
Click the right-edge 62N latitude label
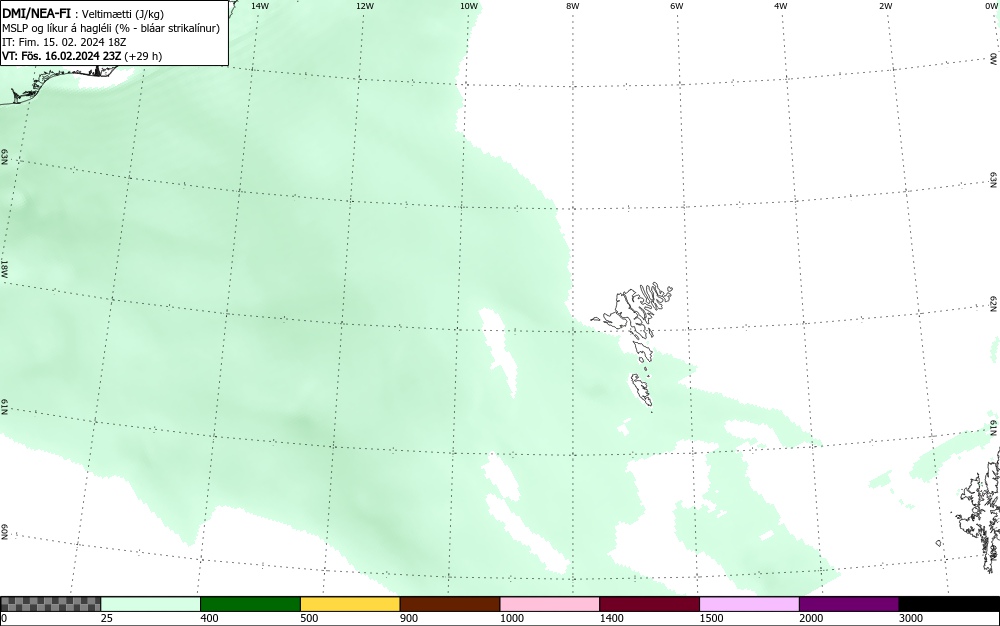[x=994, y=303]
